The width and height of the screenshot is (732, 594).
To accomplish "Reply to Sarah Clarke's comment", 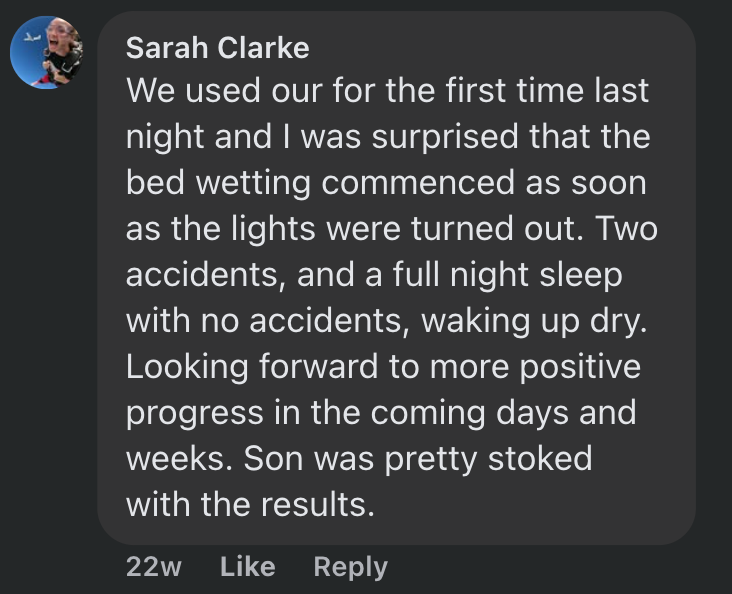I will pyautogui.click(x=350, y=567).
